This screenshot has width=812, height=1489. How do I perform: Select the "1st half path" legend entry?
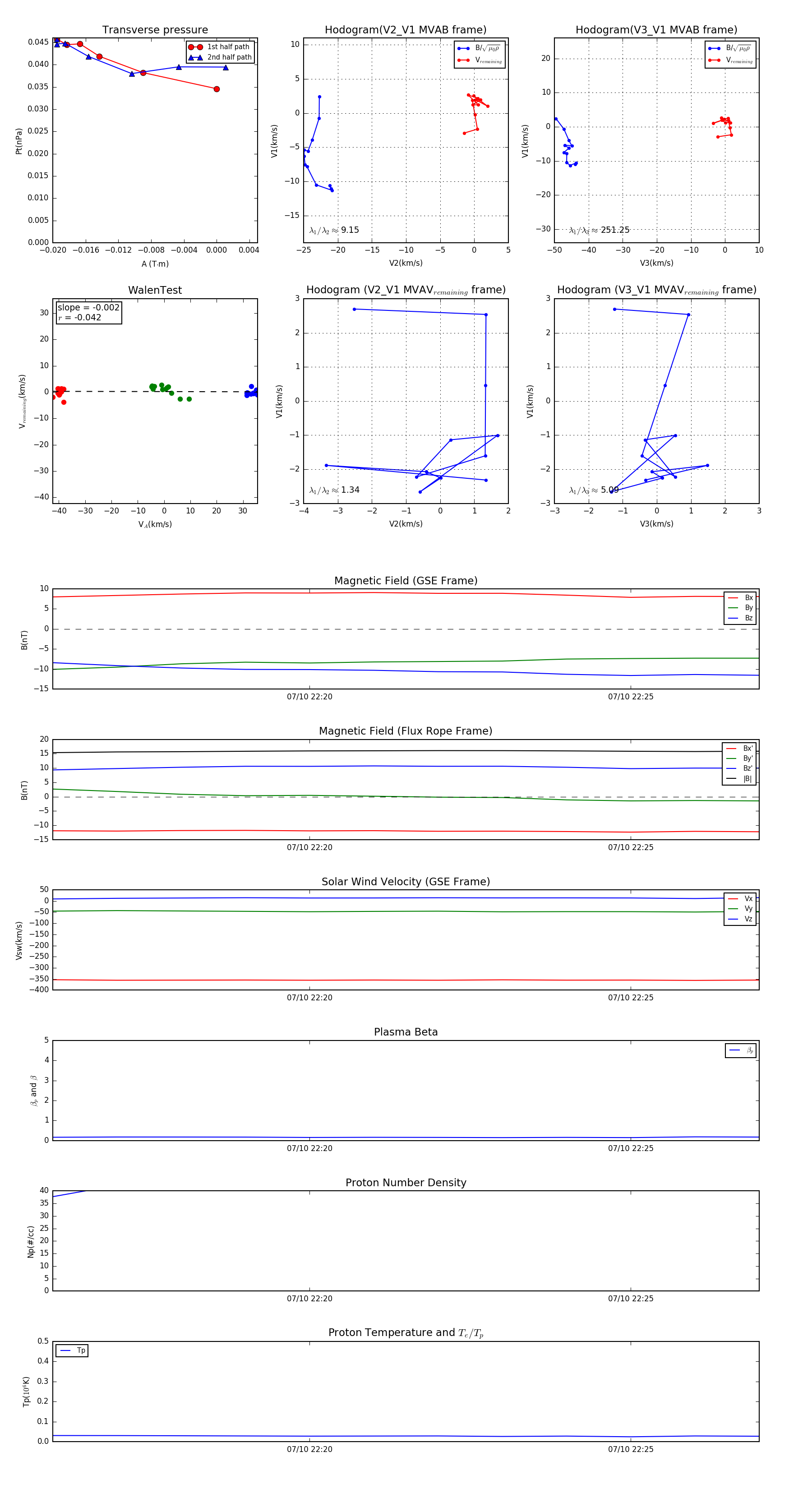click(x=219, y=47)
